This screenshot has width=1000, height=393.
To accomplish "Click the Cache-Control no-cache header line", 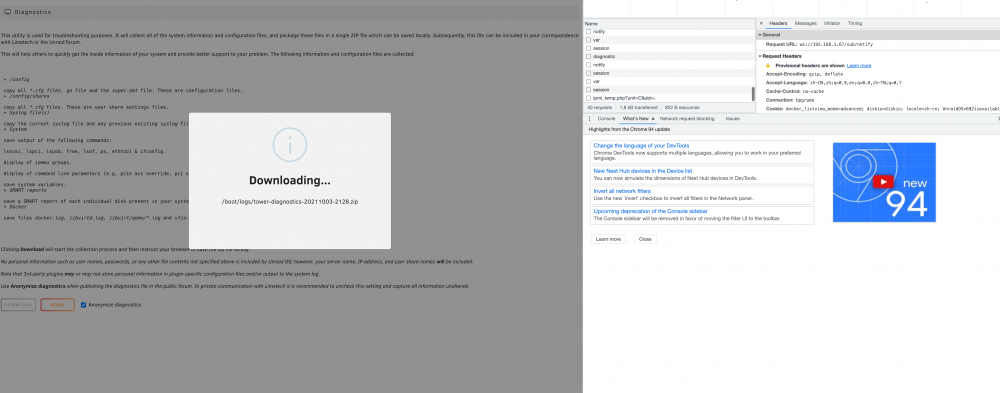I will [x=796, y=92].
